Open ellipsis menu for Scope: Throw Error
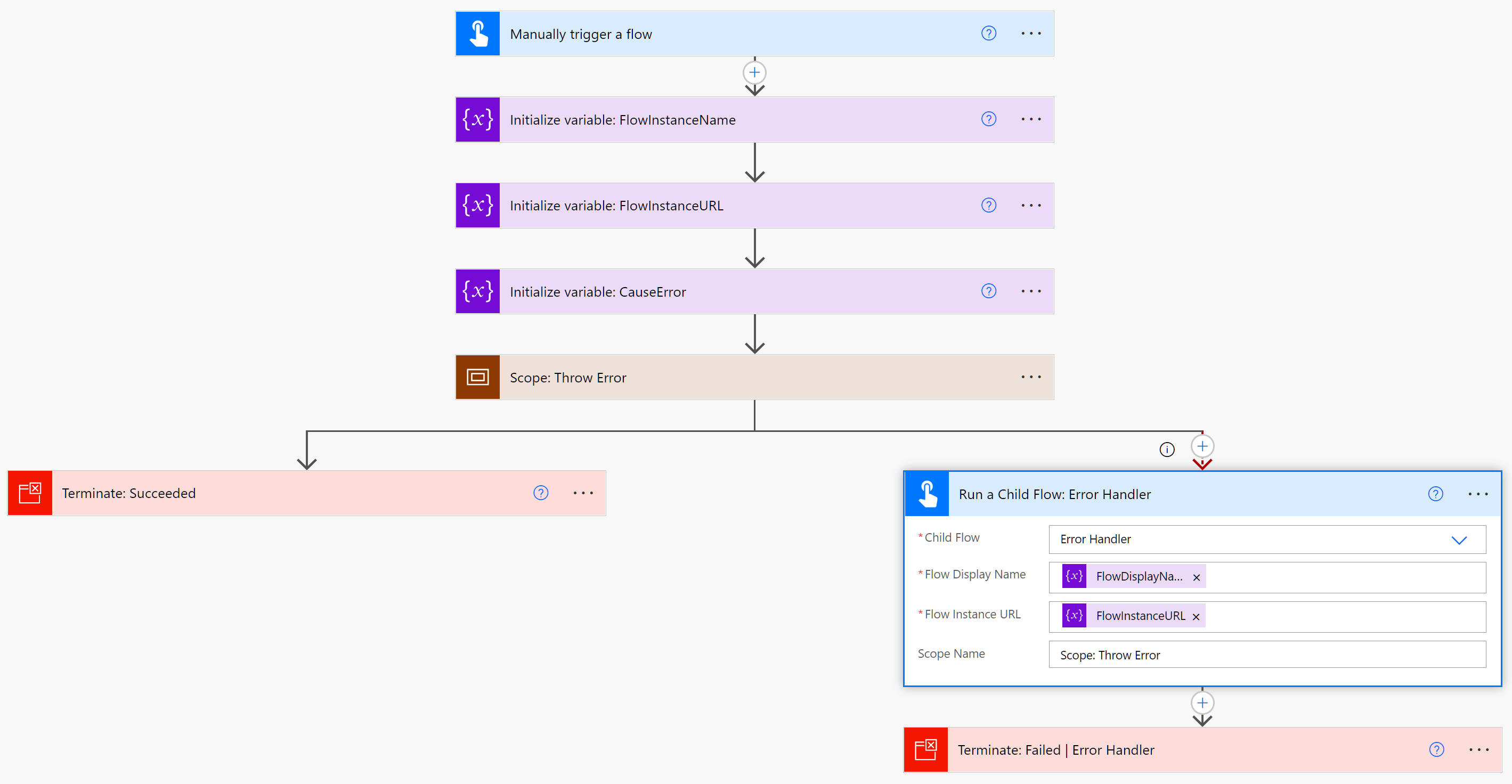This screenshot has width=1512, height=784. (x=1031, y=377)
